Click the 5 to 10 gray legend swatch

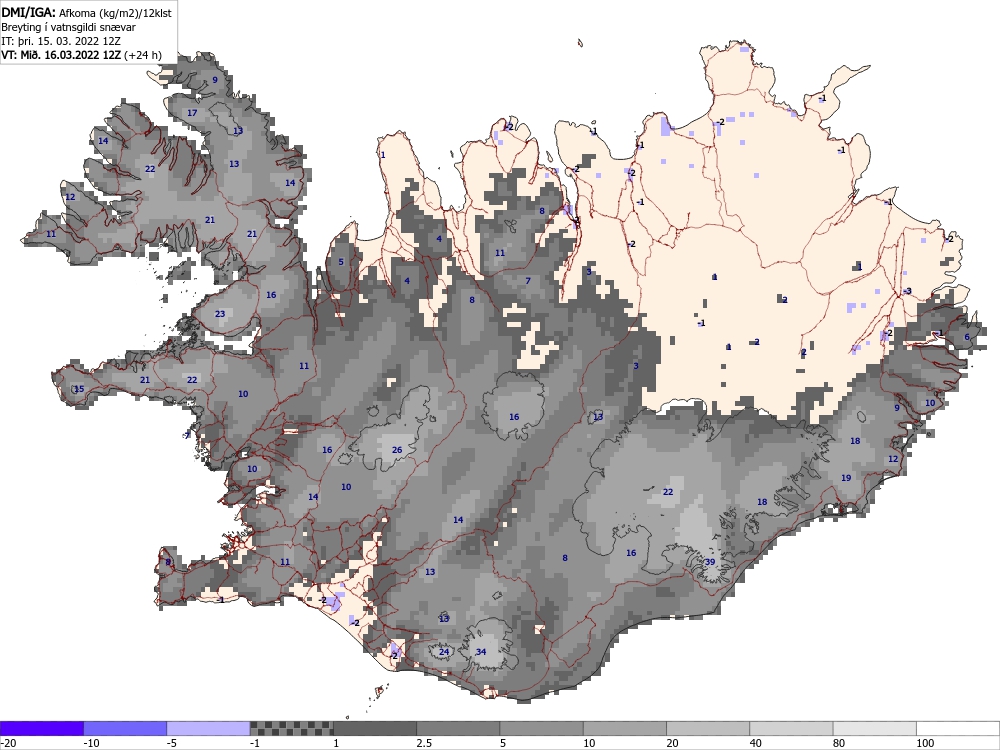(x=541, y=728)
